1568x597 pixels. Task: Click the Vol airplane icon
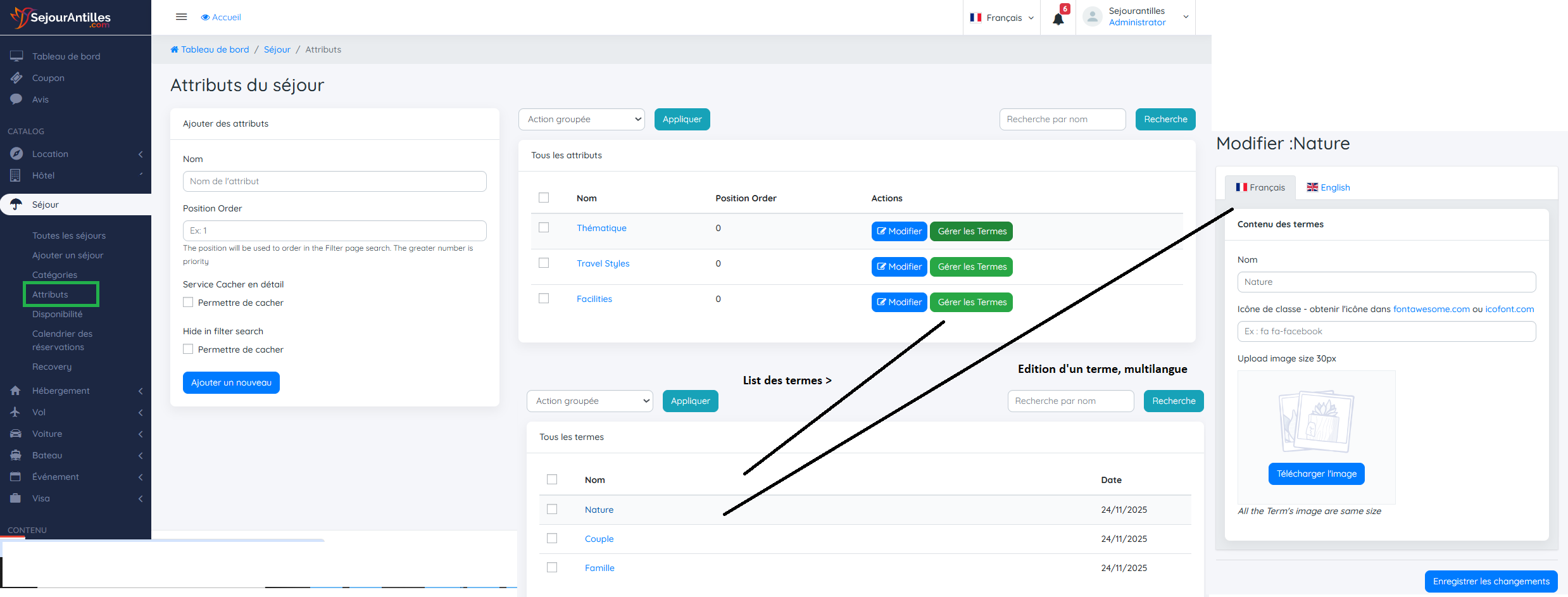point(16,412)
